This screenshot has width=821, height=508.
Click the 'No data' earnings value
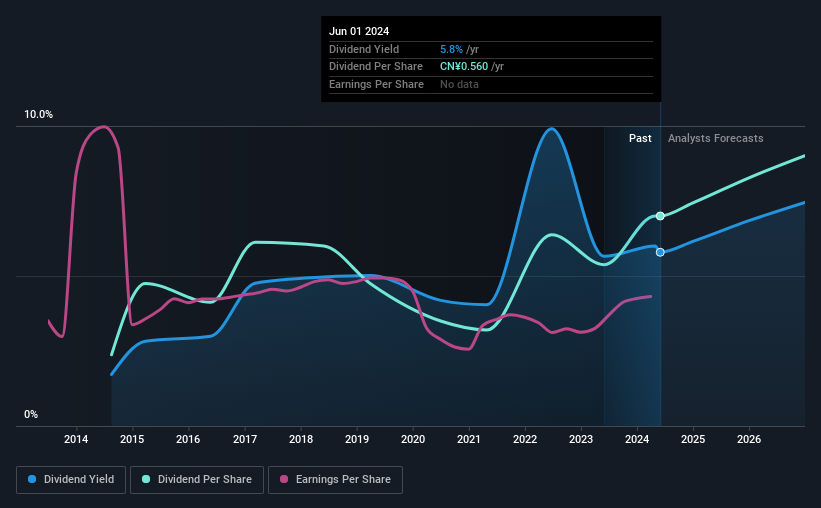pyautogui.click(x=459, y=84)
